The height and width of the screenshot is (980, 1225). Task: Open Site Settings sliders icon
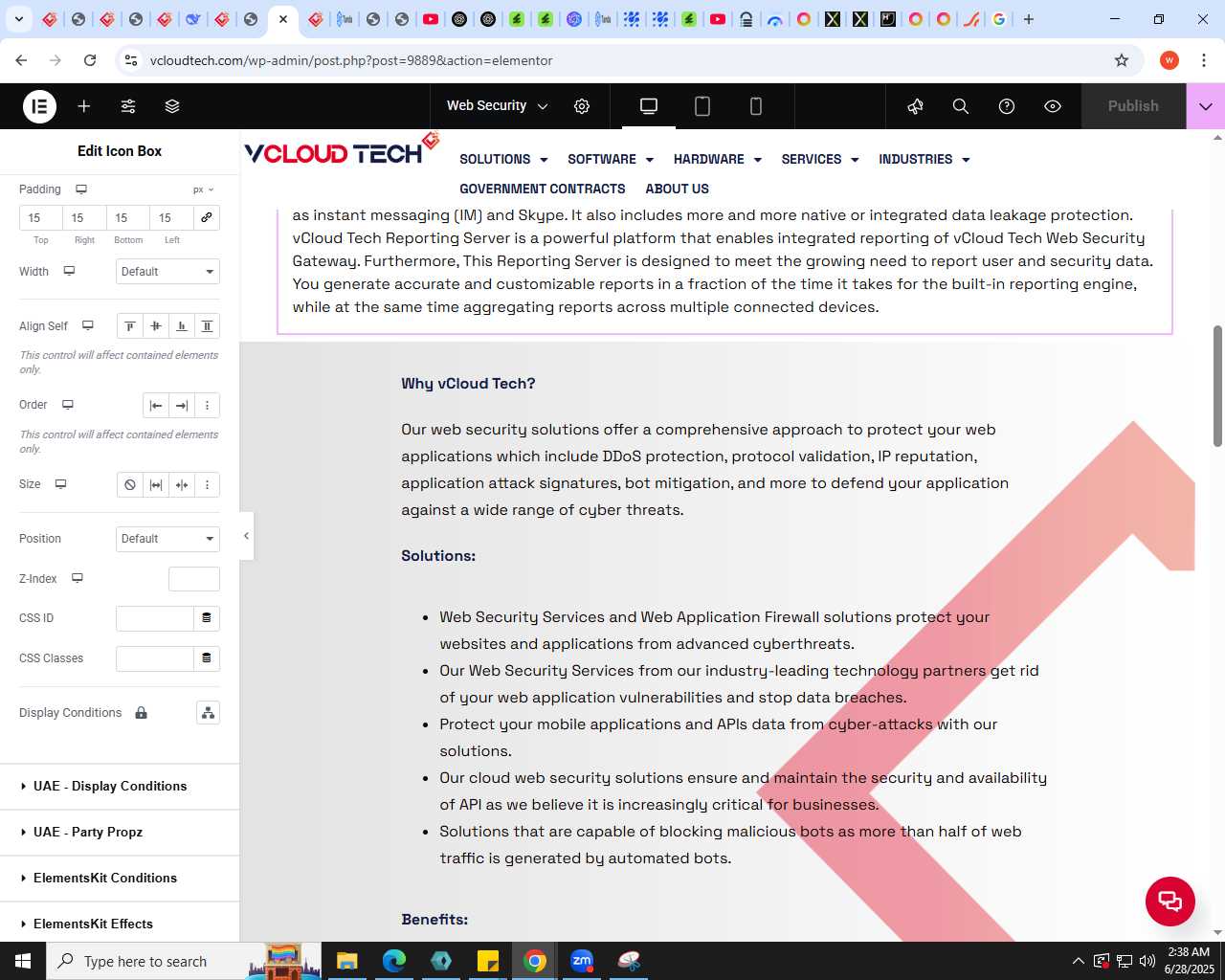pos(128,106)
